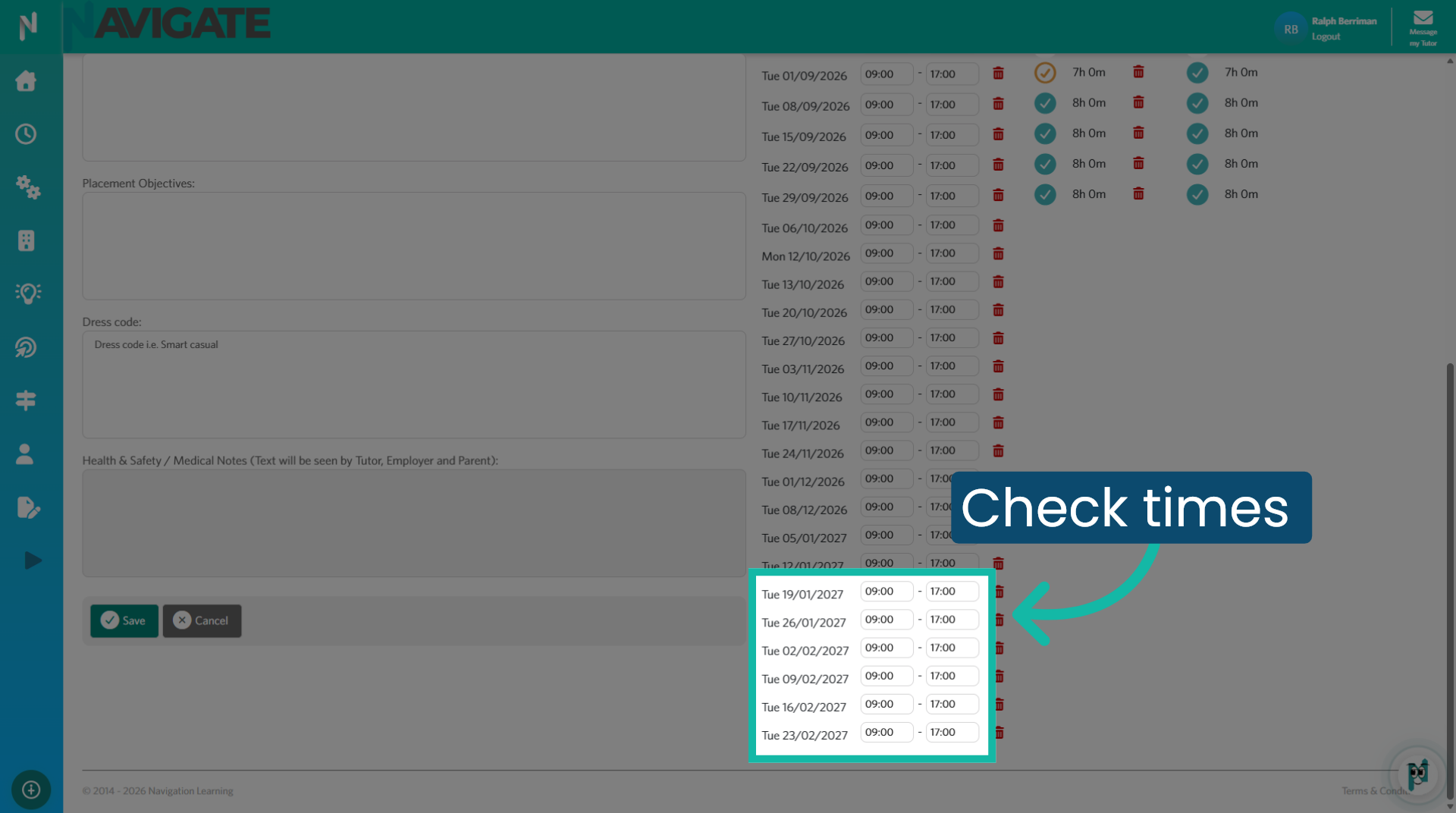Toggle first-column check beside Tue 08/09/2026
This screenshot has height=813, width=1456.
point(1045,103)
